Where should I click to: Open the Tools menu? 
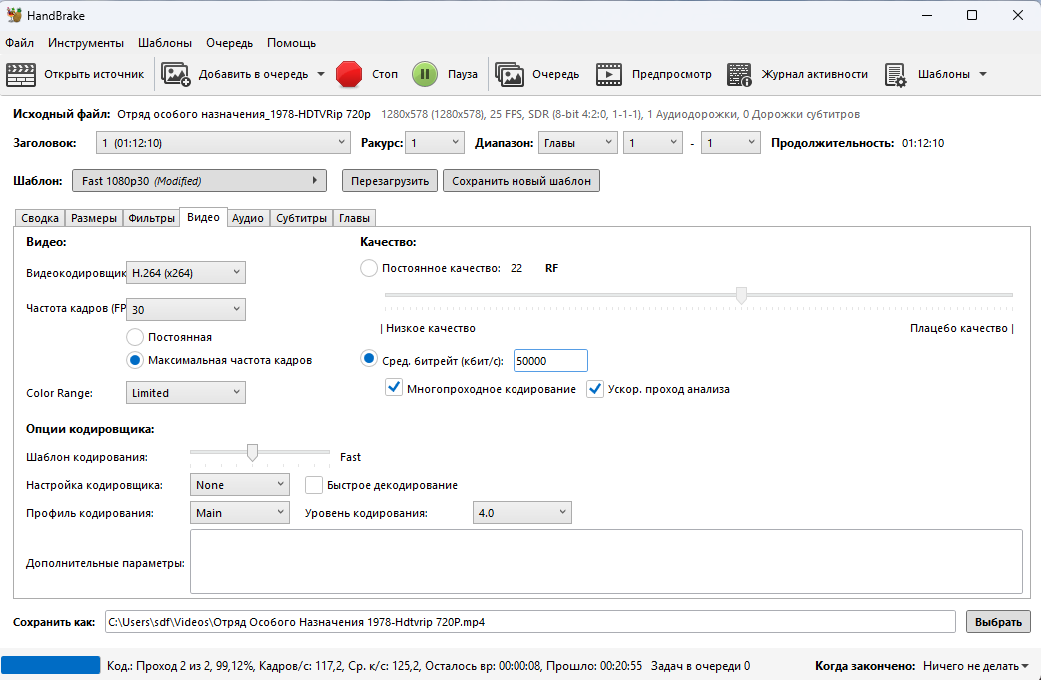pos(86,43)
